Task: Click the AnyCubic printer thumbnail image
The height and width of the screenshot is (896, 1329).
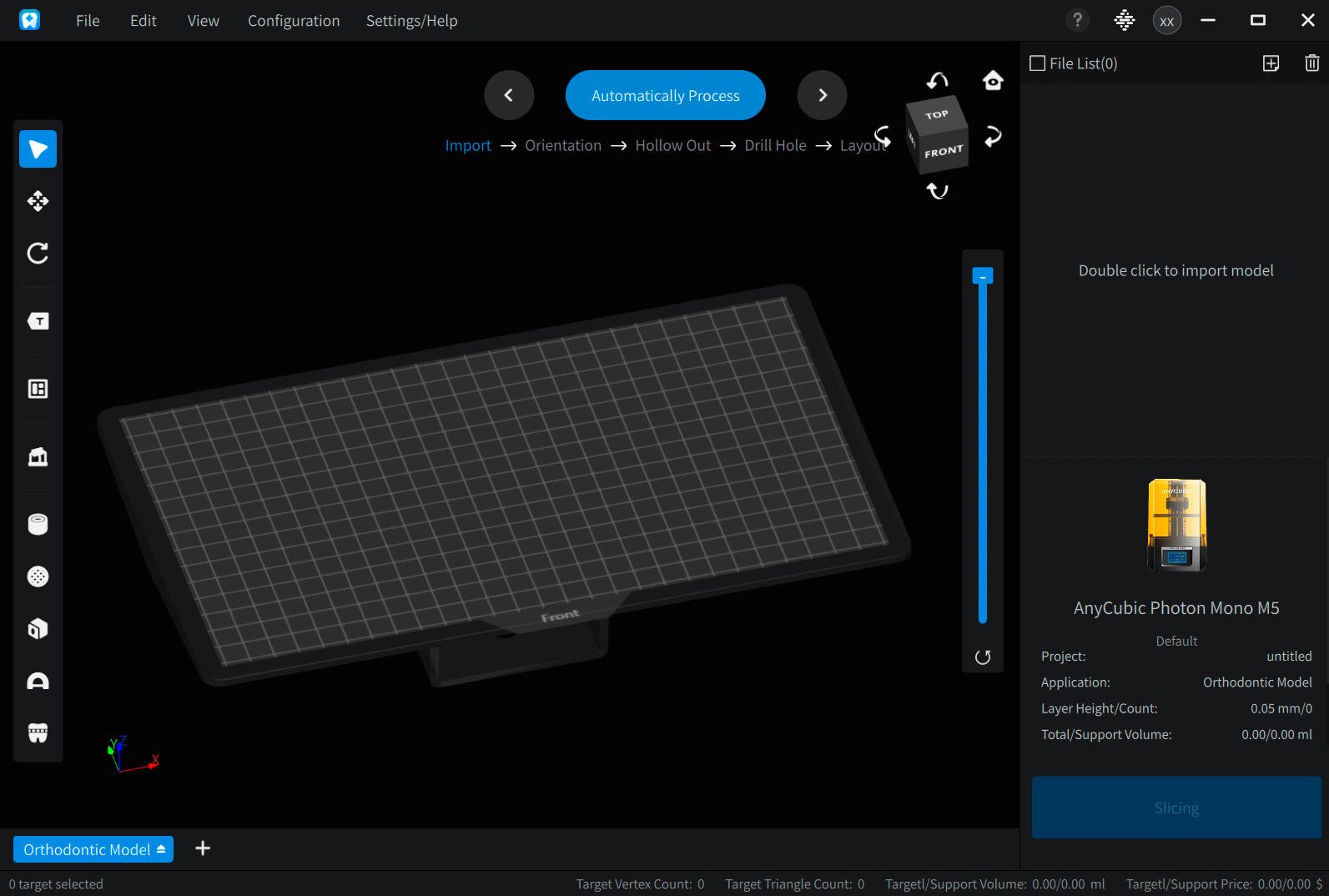Action: [x=1176, y=526]
